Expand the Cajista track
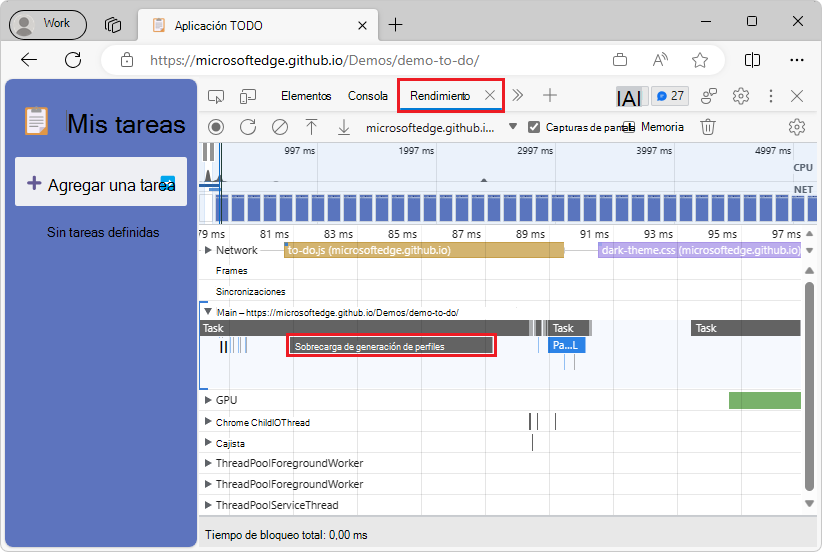The height and width of the screenshot is (552, 822). coord(208,443)
